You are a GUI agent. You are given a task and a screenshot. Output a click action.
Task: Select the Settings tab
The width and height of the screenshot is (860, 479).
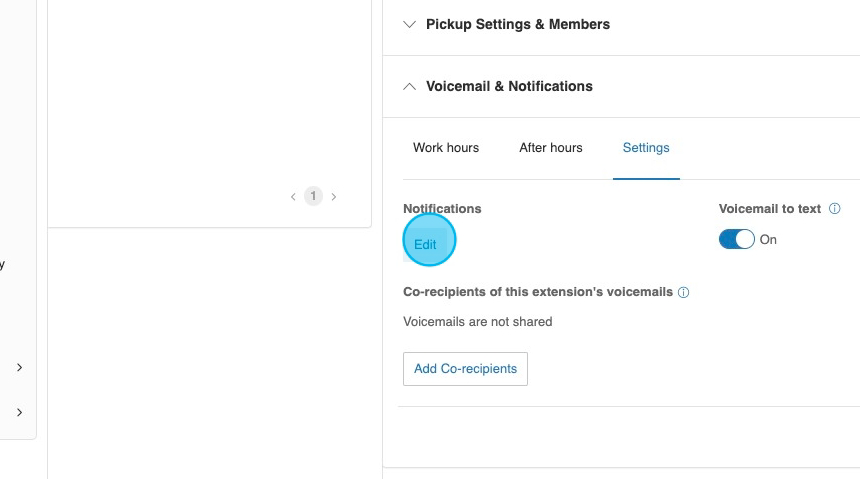[646, 148]
